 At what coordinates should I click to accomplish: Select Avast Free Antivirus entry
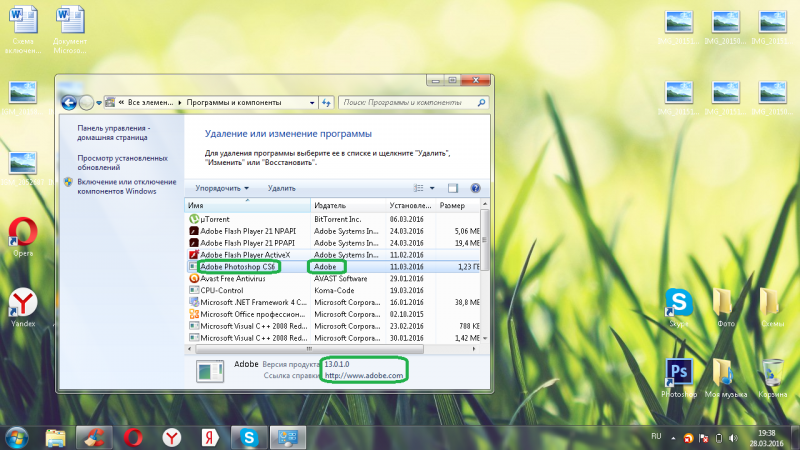[x=332, y=279]
